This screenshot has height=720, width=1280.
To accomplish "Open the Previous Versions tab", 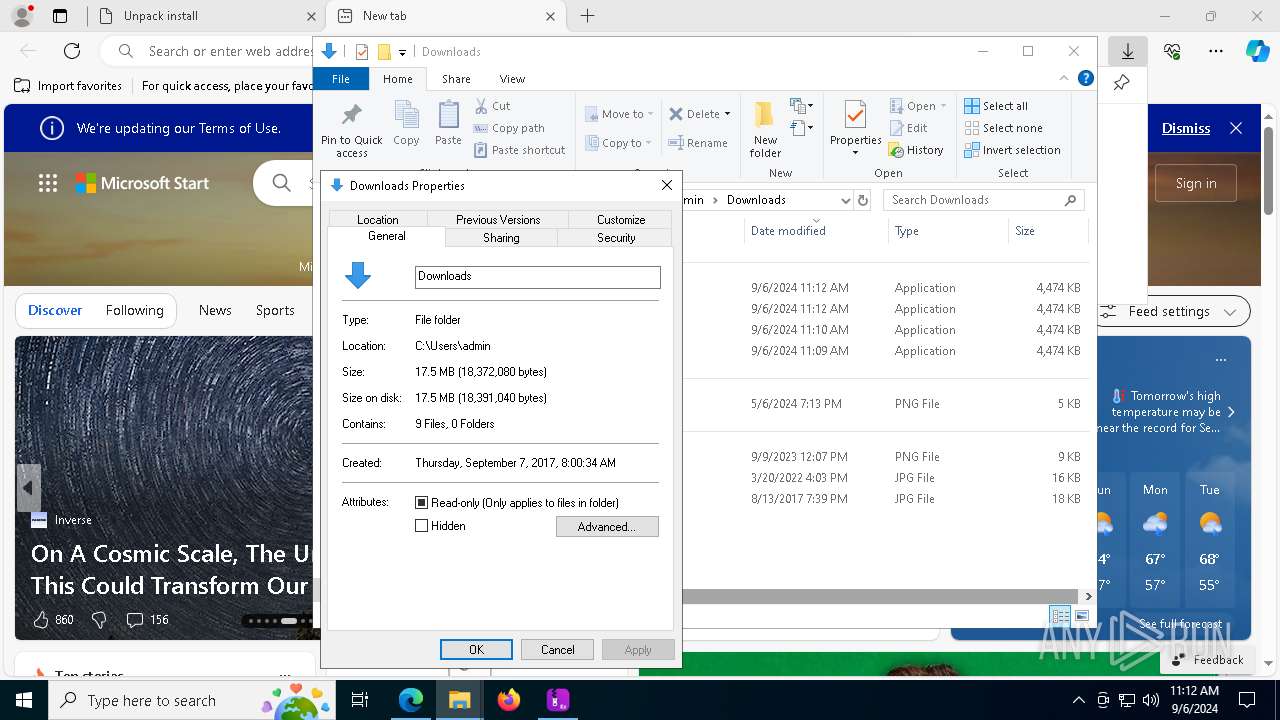I will tap(498, 219).
